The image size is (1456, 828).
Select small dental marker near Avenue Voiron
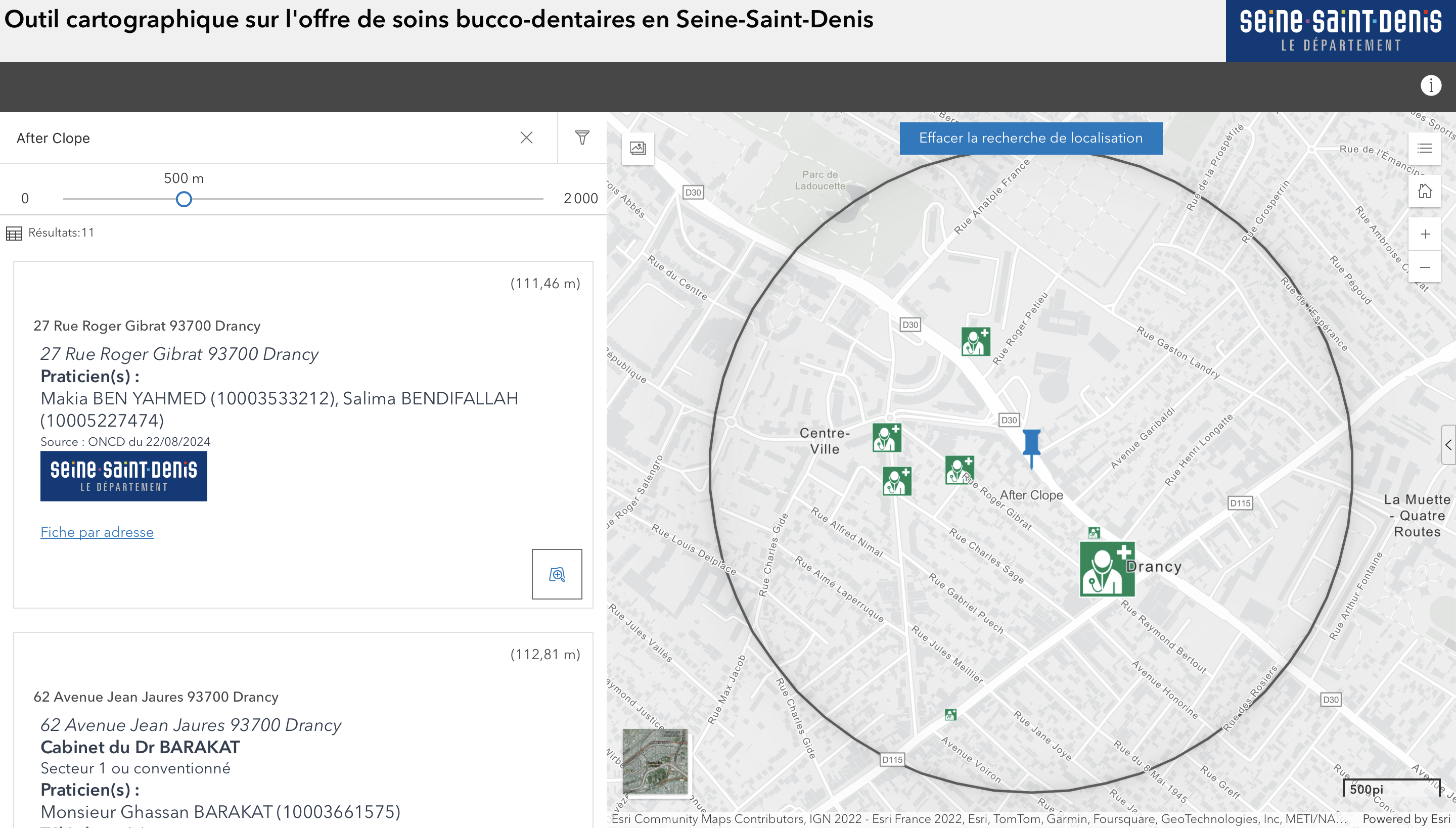click(x=950, y=714)
